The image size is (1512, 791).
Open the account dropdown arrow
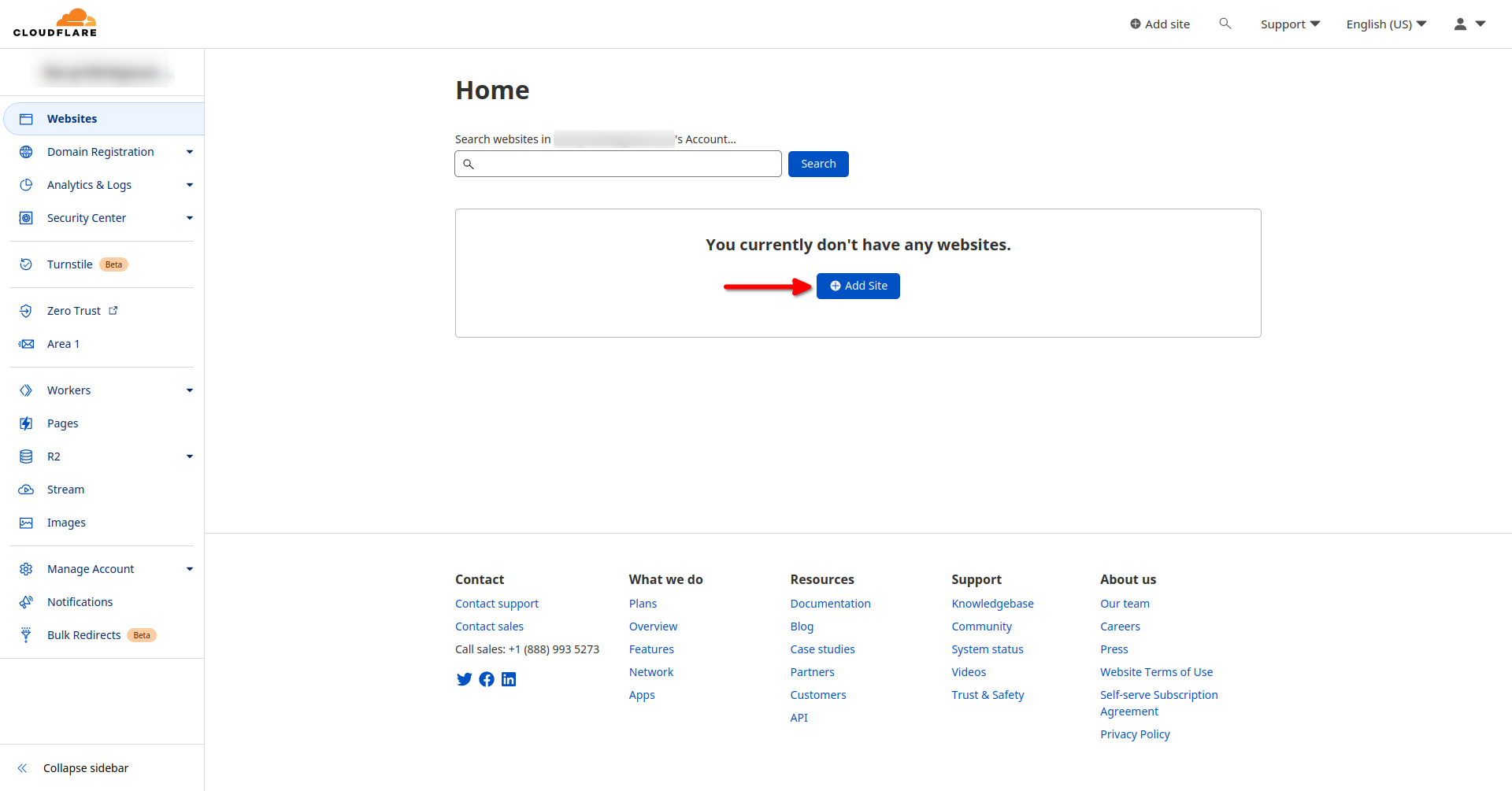(1480, 24)
